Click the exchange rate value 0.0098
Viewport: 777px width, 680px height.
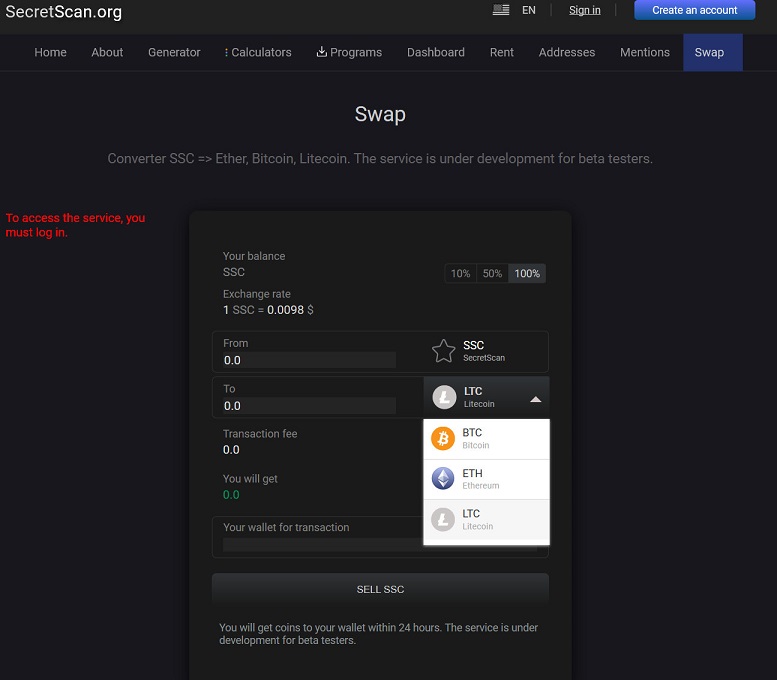tap(285, 310)
